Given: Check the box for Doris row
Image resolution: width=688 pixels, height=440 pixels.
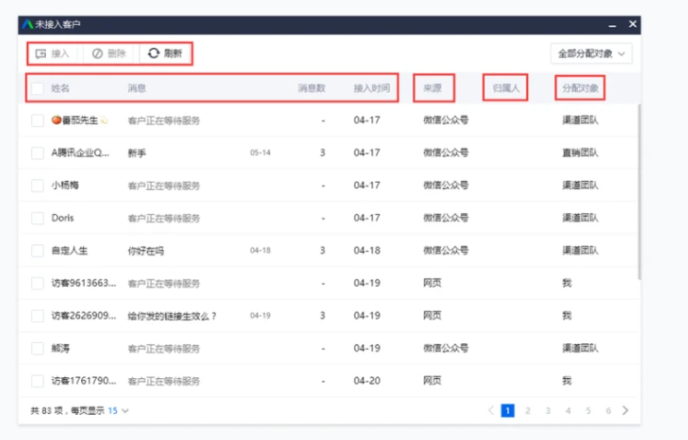Looking at the screenshot, I should click(37, 218).
